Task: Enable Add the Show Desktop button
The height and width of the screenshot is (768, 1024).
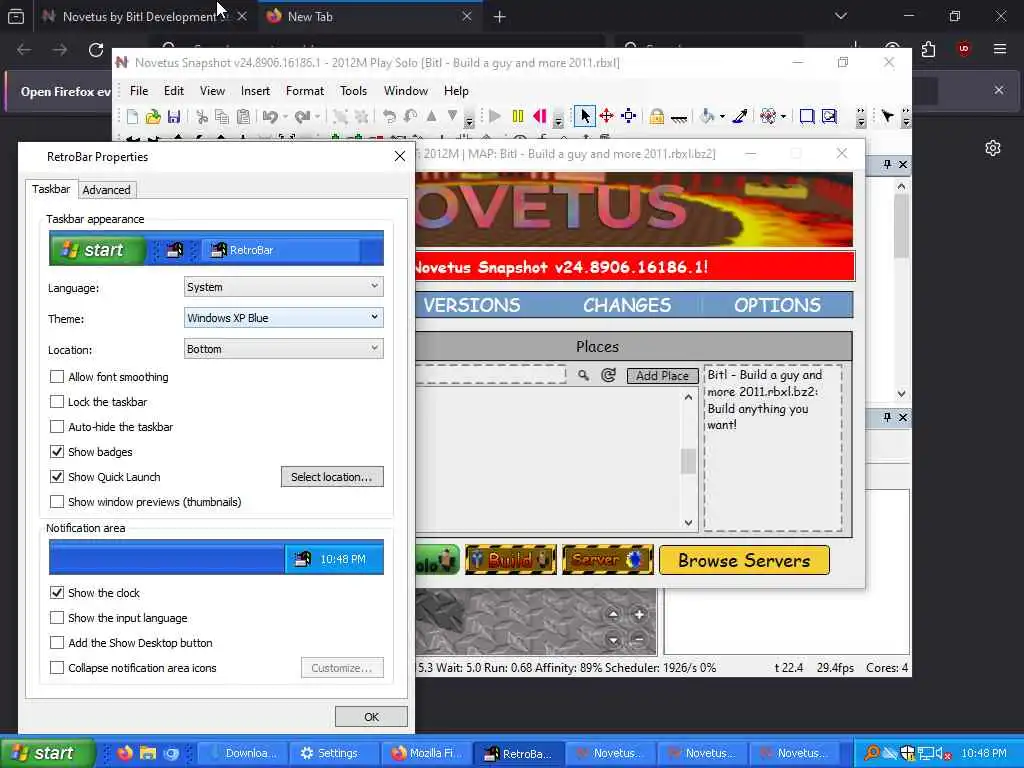Action: (x=57, y=643)
